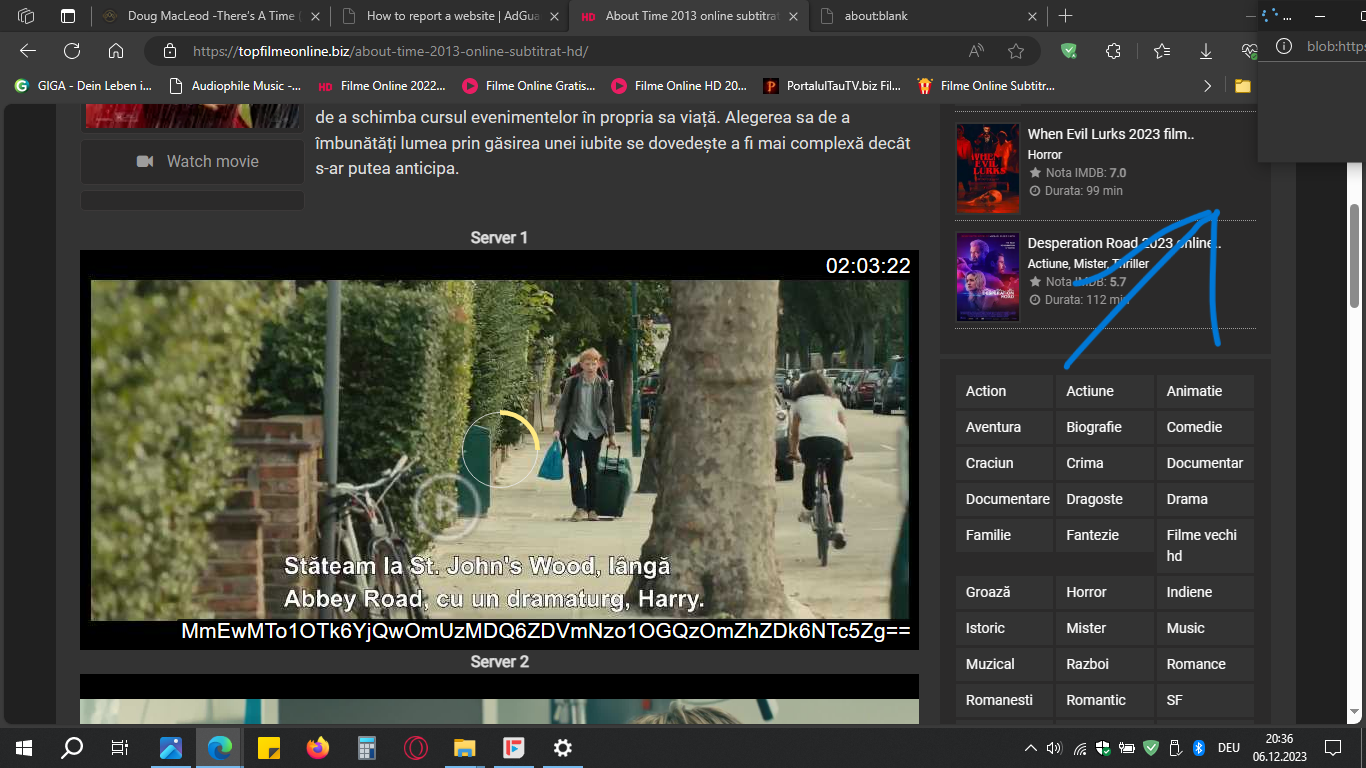The image size is (1366, 768).
Task: Open the When Evil Lurks movie poster thumbnail
Action: click(987, 168)
